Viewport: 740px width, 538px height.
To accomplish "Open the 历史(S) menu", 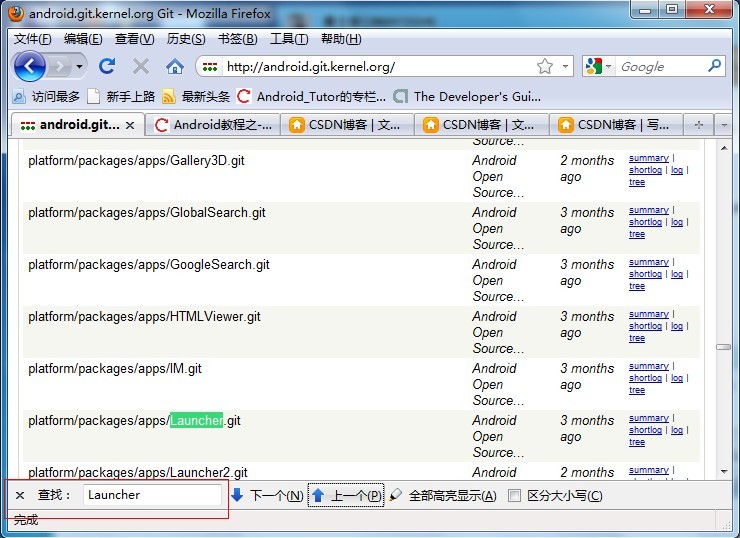I will coord(186,39).
